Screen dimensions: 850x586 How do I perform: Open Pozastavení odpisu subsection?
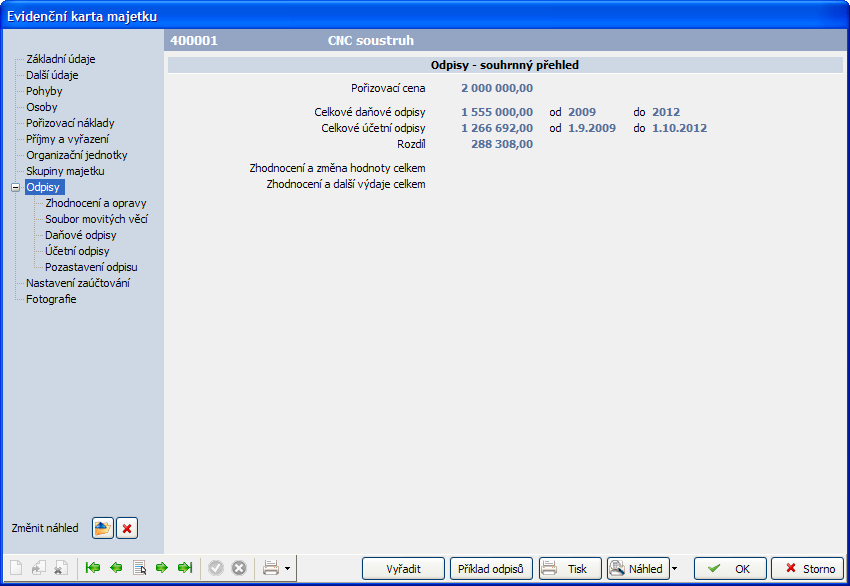pos(91,267)
